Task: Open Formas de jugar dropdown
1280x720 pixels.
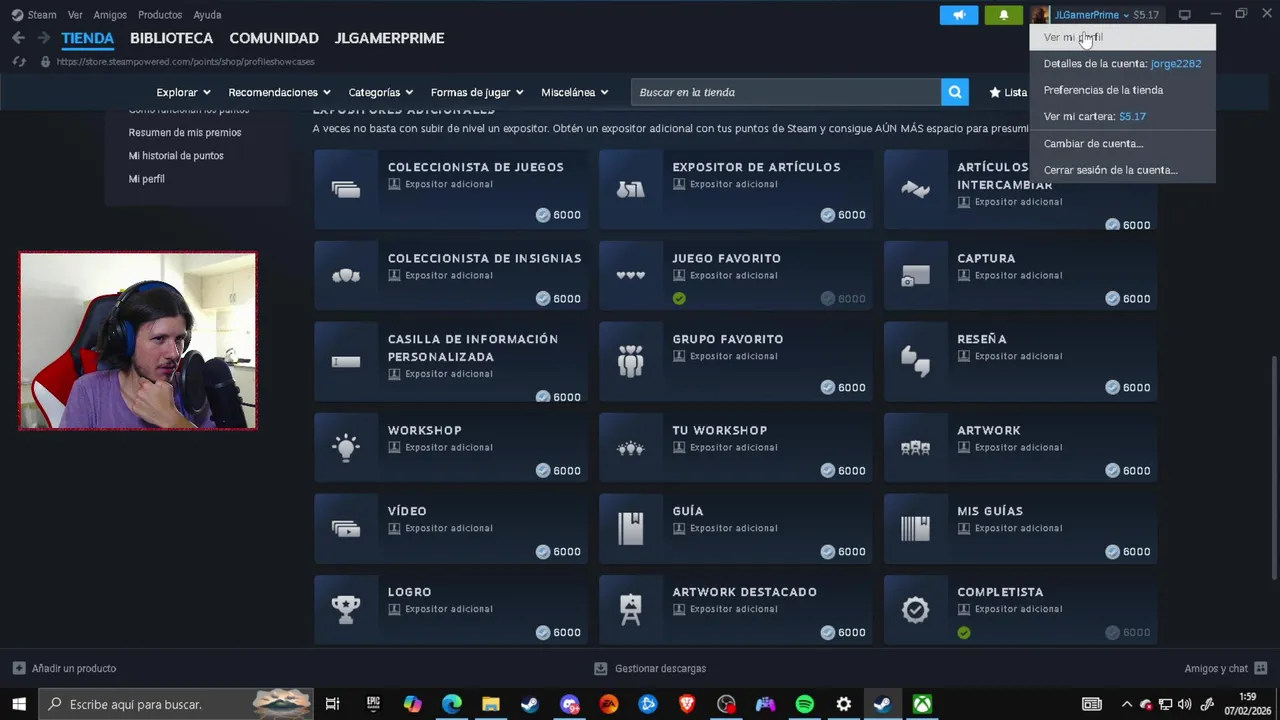Action: (477, 92)
